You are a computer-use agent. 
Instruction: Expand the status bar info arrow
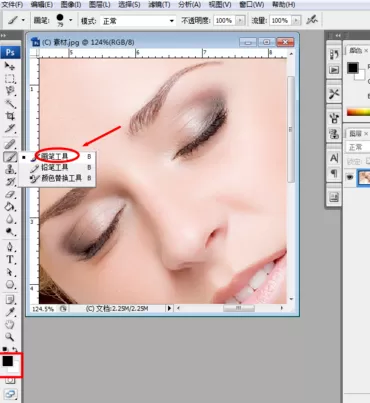[x=169, y=308]
